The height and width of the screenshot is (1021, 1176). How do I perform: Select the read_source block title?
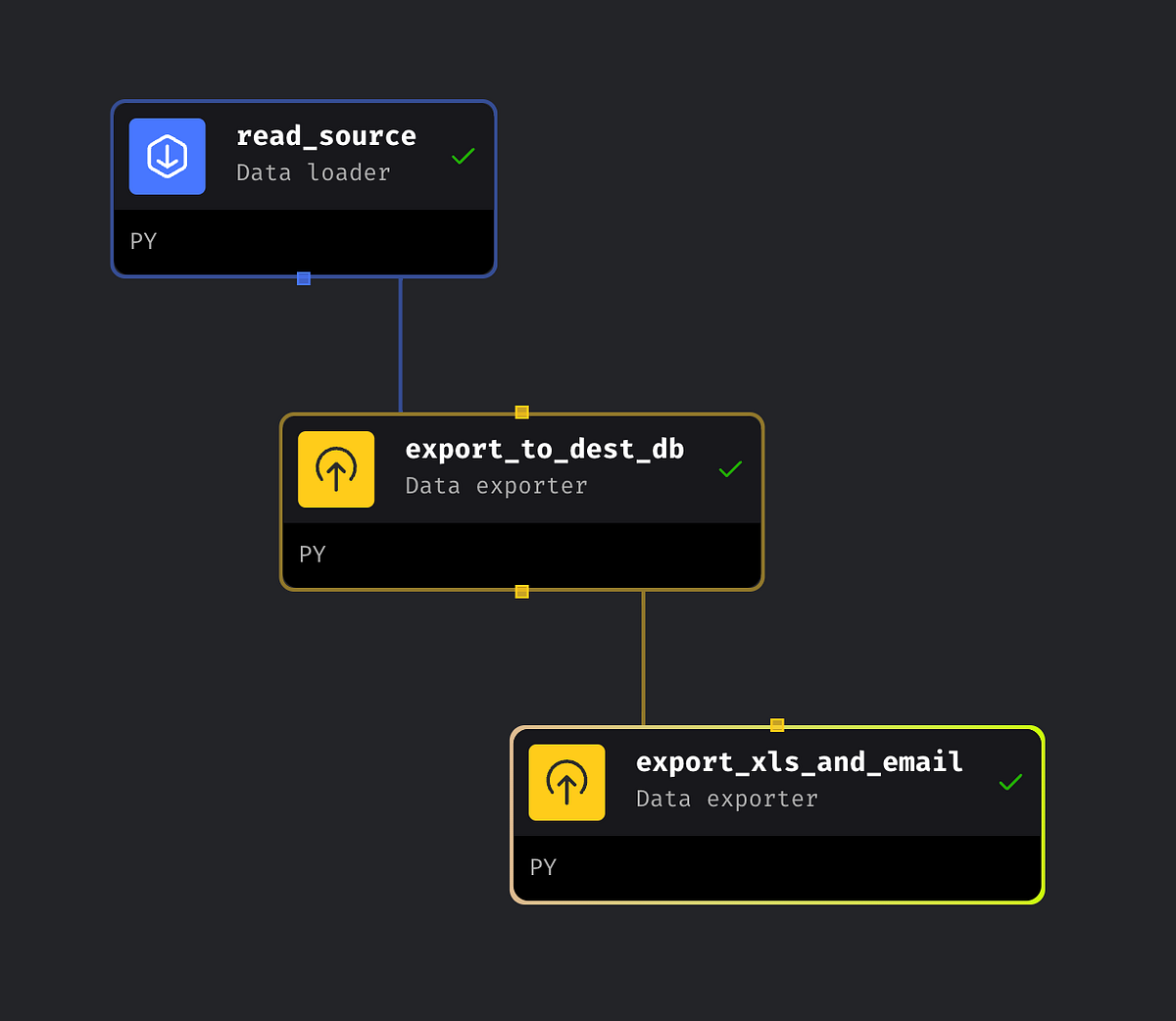[326, 135]
